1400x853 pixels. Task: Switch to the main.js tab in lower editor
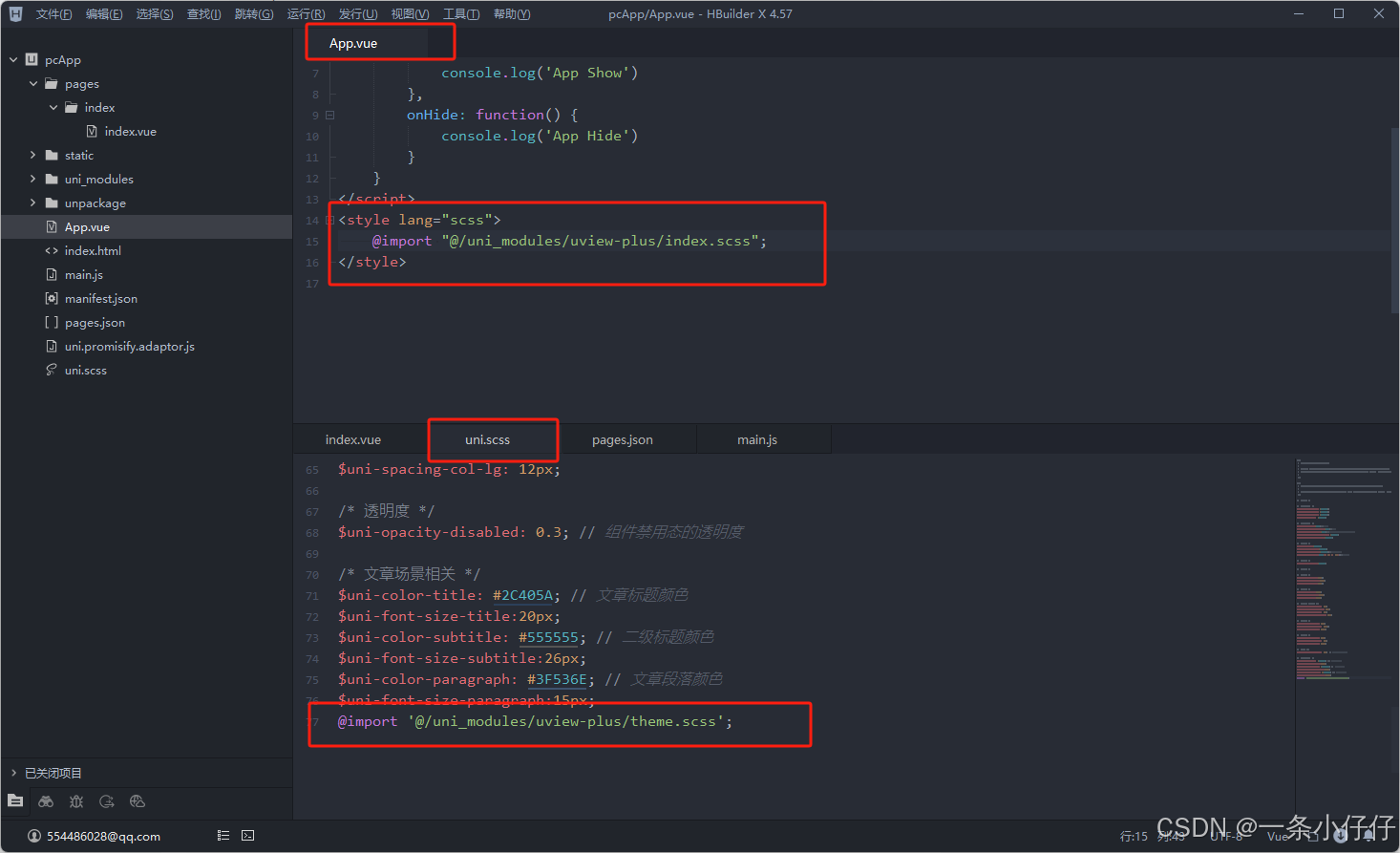click(x=757, y=439)
